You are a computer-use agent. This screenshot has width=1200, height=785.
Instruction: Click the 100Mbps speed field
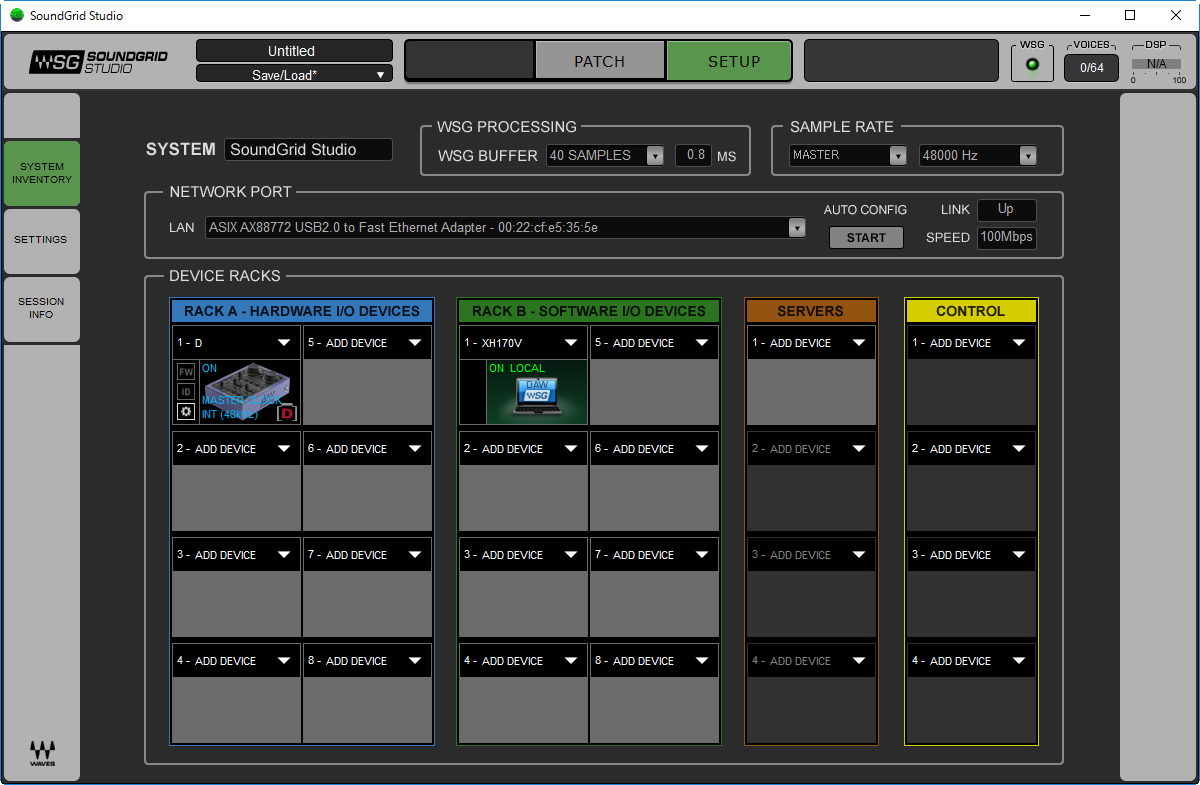[x=1006, y=238]
